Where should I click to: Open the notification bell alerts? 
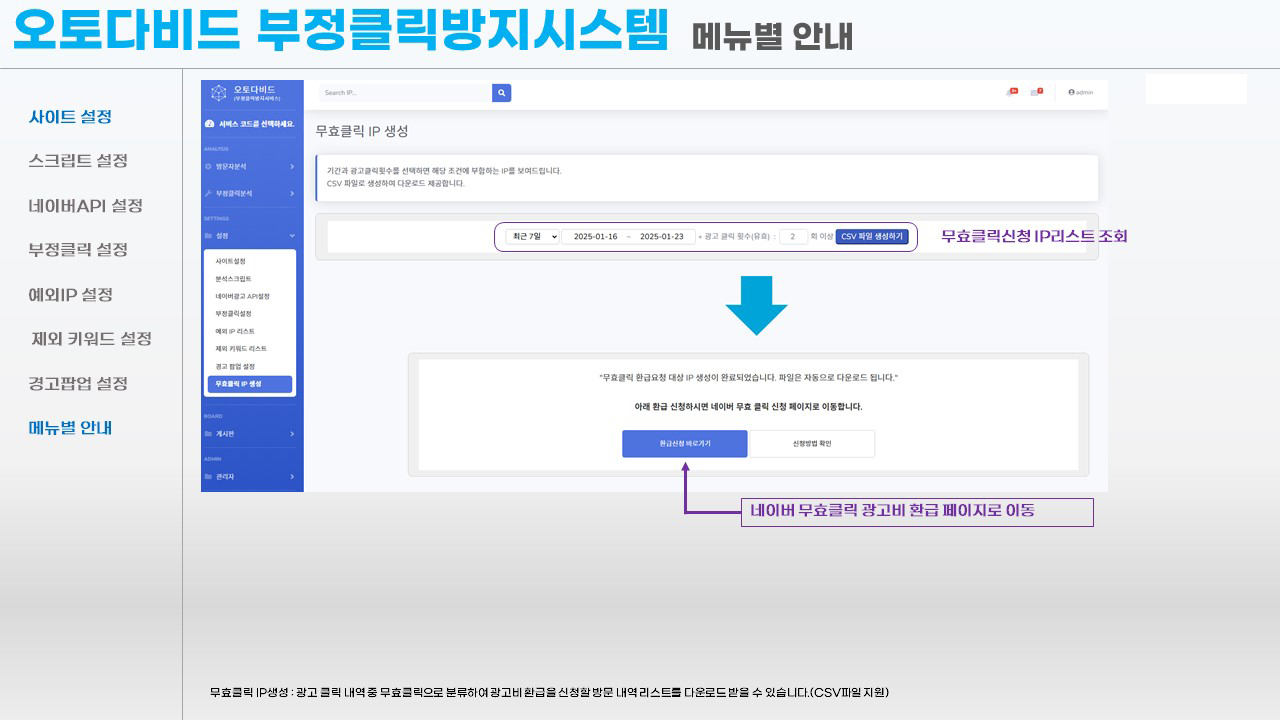click(1011, 92)
